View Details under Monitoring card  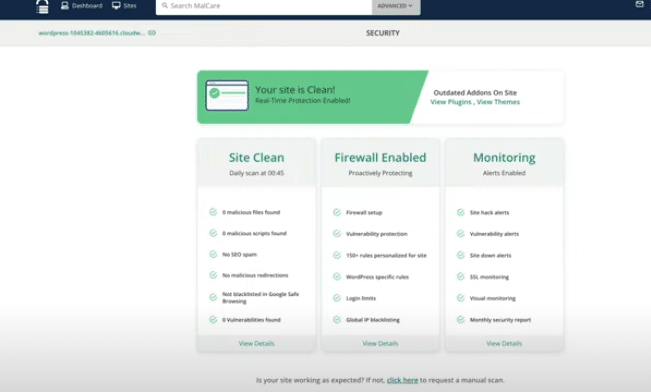click(504, 343)
